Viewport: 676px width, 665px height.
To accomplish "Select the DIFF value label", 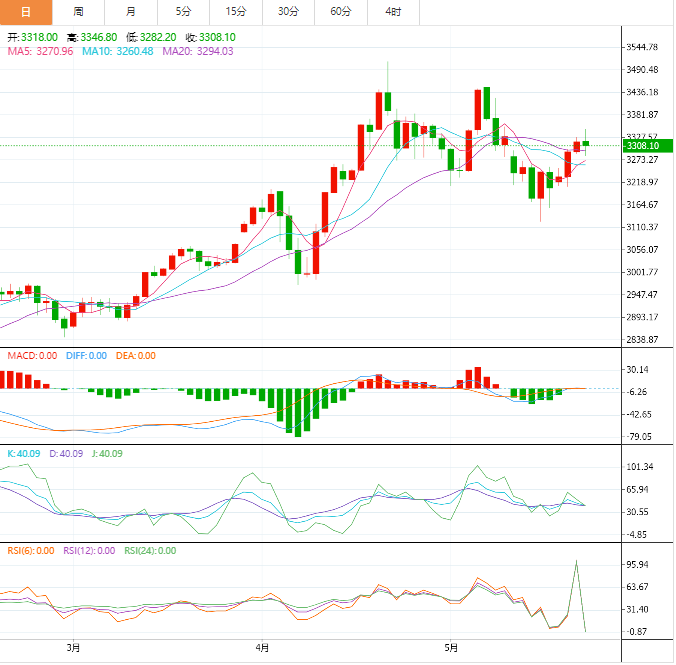I will 85,356.
